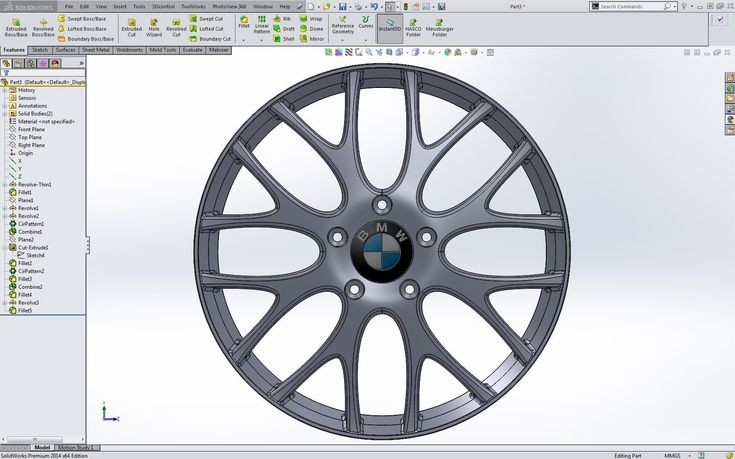The image size is (735, 459).
Task: Open the Insert menu
Action: 120,7
